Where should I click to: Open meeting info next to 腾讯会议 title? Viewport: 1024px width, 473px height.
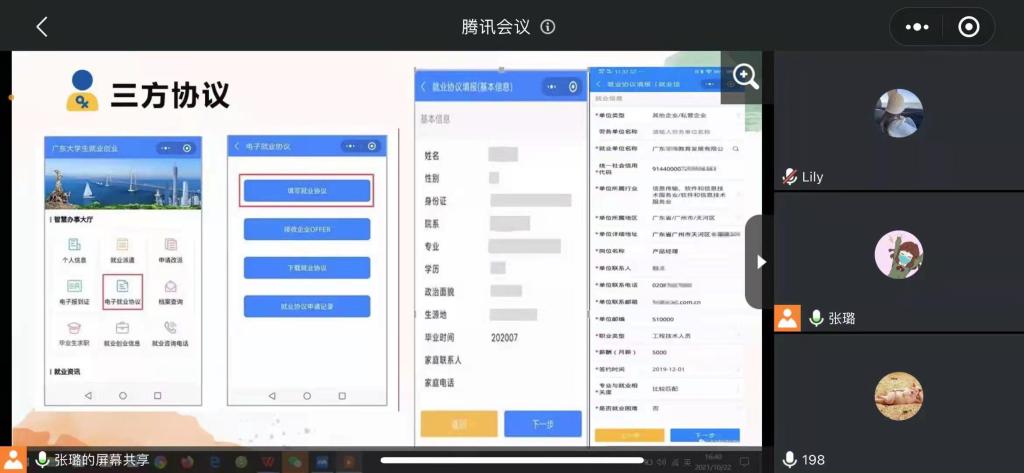pyautogui.click(x=548, y=27)
